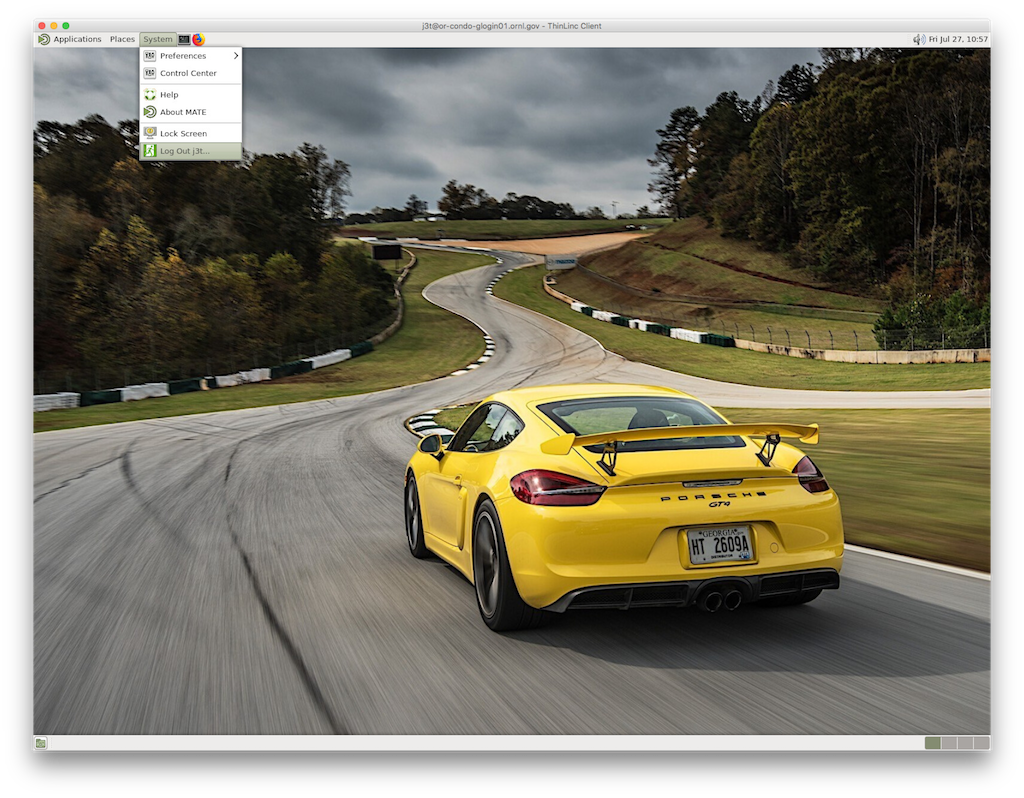The width and height of the screenshot is (1024, 798).
Task: Open the clock showing Fri Jul 27
Action: pos(958,39)
